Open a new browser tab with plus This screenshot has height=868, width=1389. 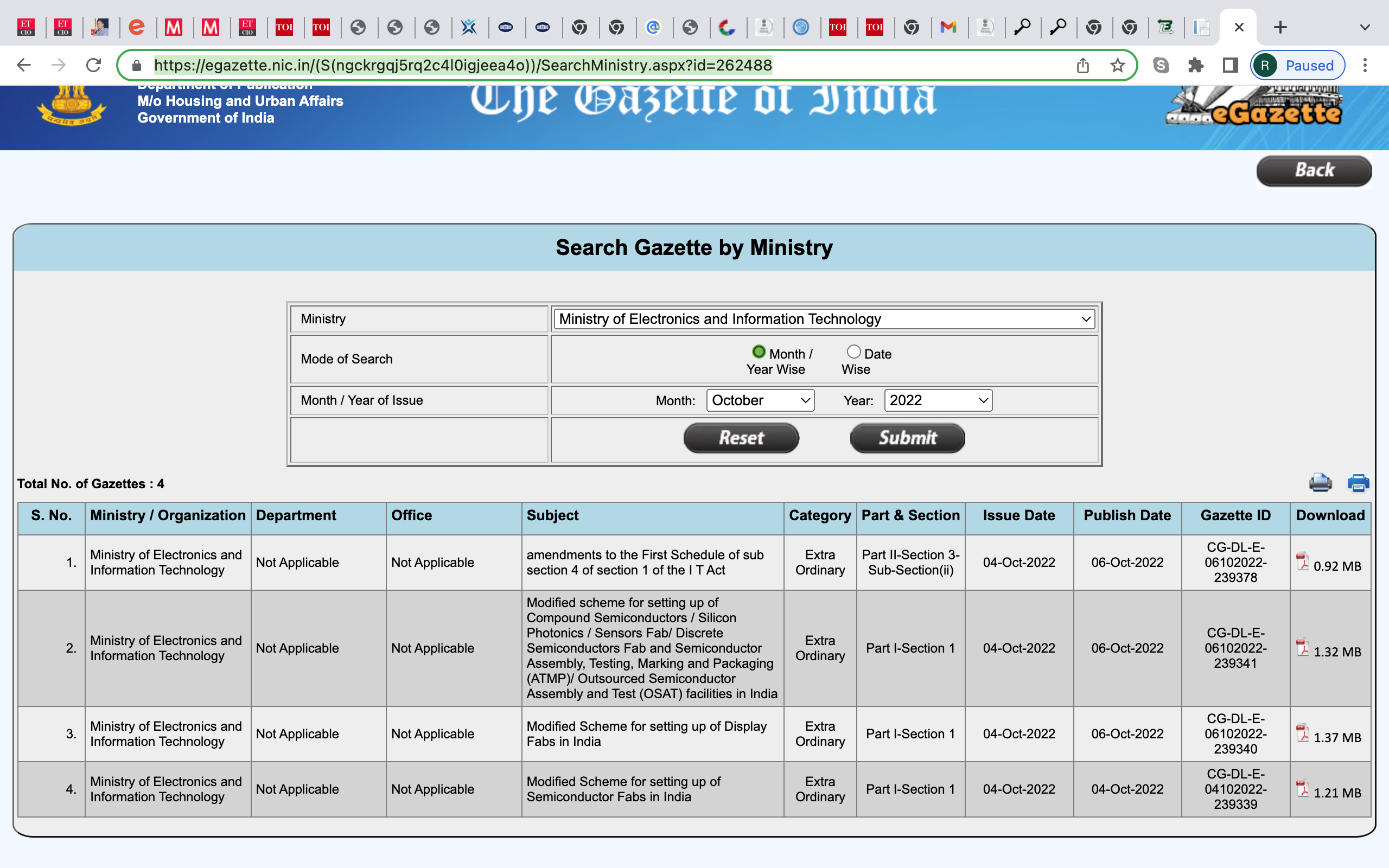pos(1280,27)
